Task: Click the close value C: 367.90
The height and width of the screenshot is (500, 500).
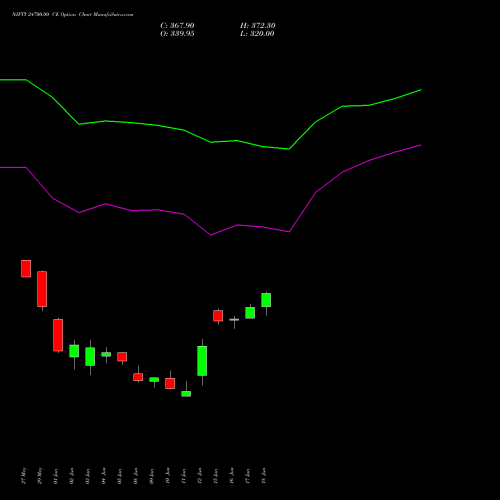Action: click(x=177, y=26)
